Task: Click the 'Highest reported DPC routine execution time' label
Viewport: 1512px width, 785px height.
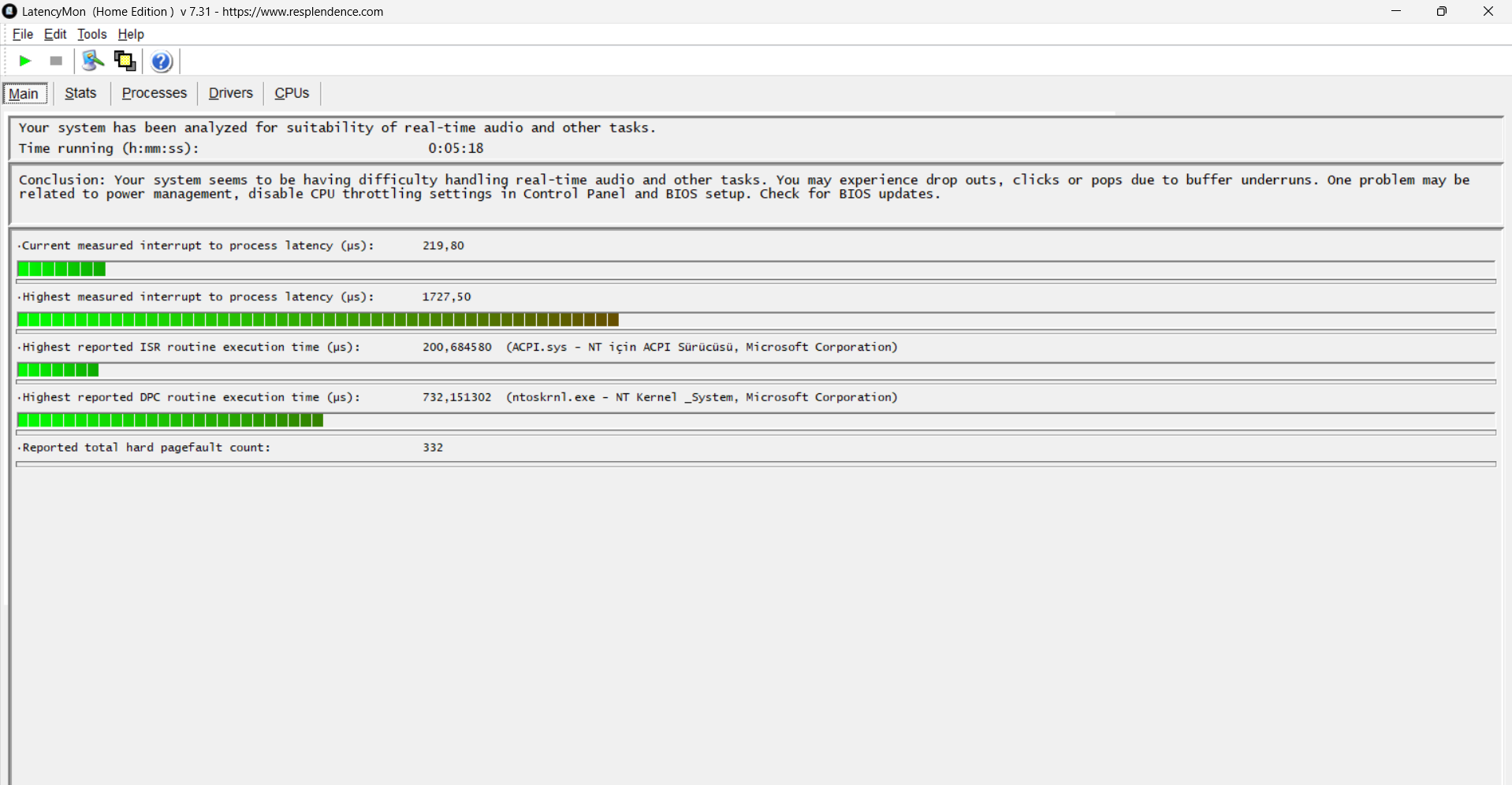Action: (x=190, y=398)
